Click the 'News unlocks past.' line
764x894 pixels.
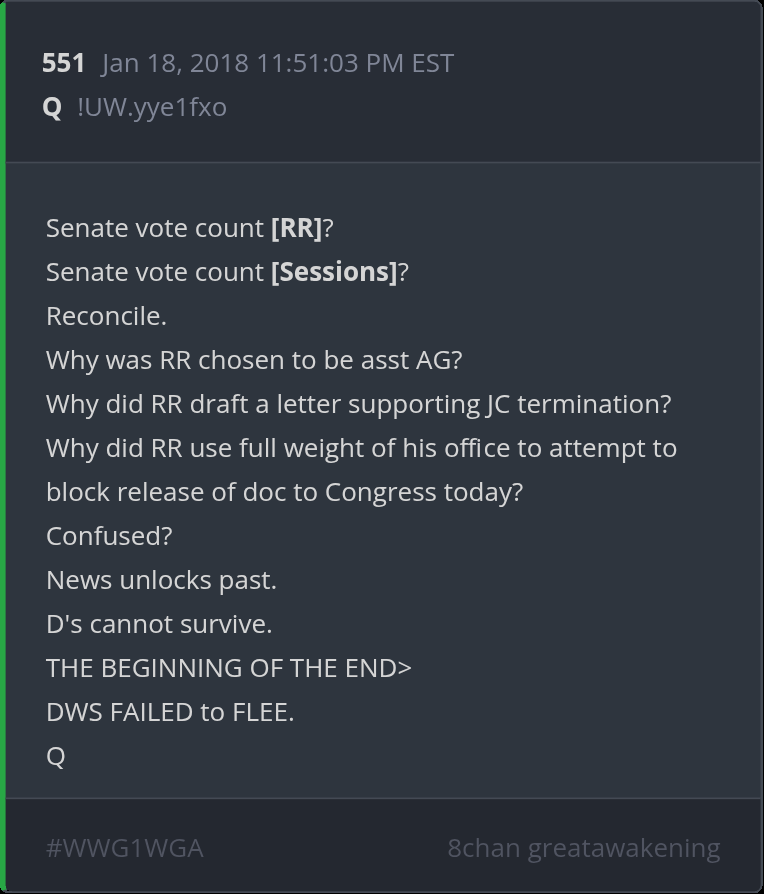pos(161,580)
